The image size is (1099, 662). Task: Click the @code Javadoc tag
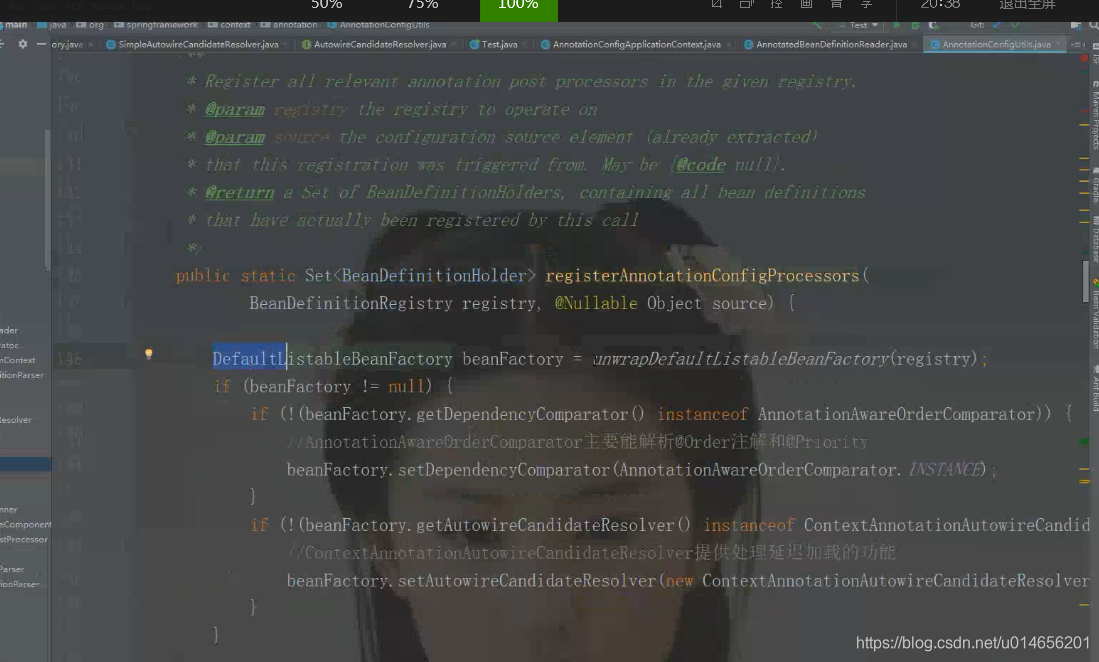point(701,165)
